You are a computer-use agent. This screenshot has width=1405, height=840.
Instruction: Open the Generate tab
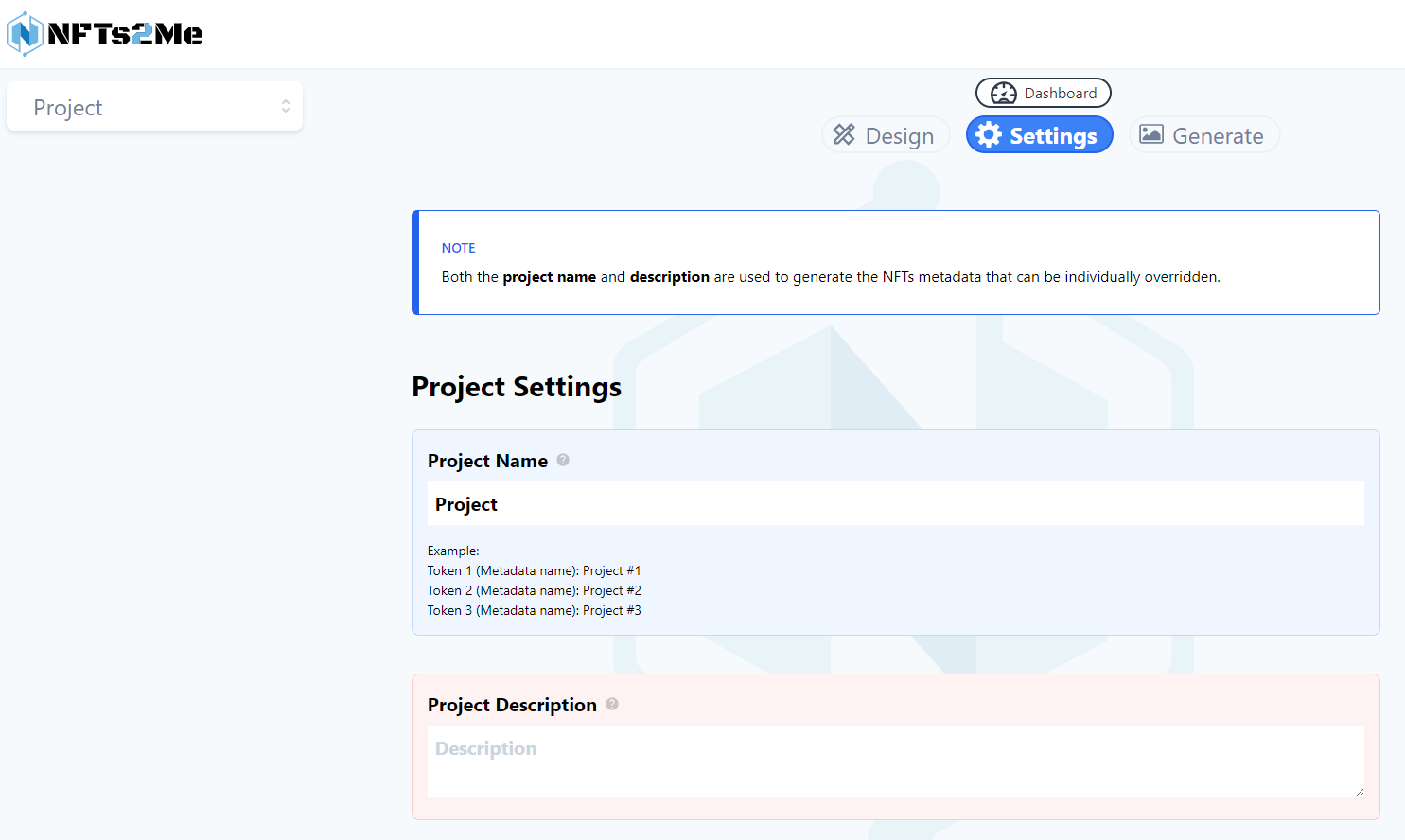[1217, 136]
